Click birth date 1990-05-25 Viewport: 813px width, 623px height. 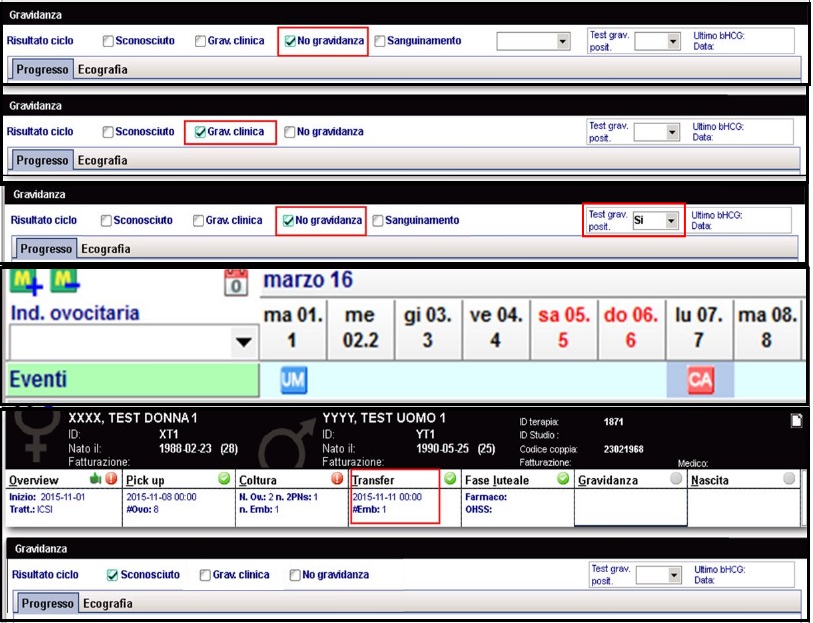pos(442,449)
